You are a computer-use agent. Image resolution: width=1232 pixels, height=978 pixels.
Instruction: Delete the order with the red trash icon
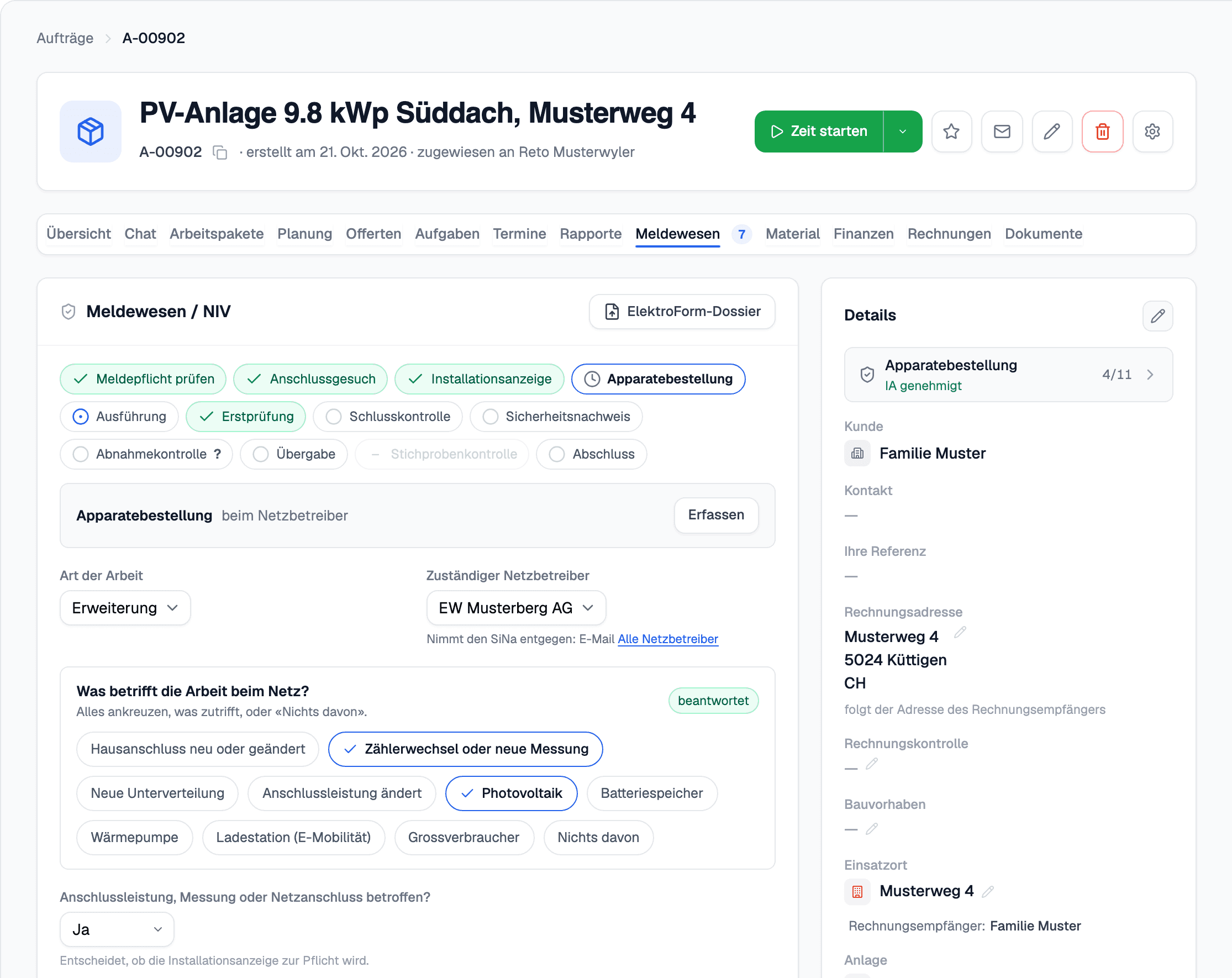(1102, 132)
